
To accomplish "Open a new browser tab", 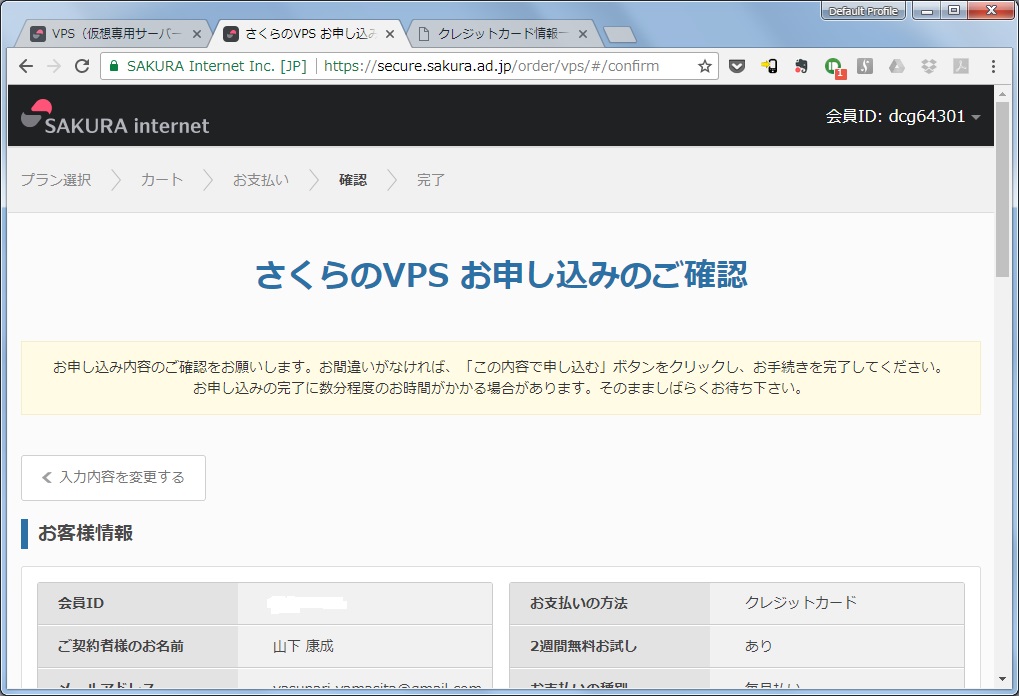I will pyautogui.click(x=619, y=34).
